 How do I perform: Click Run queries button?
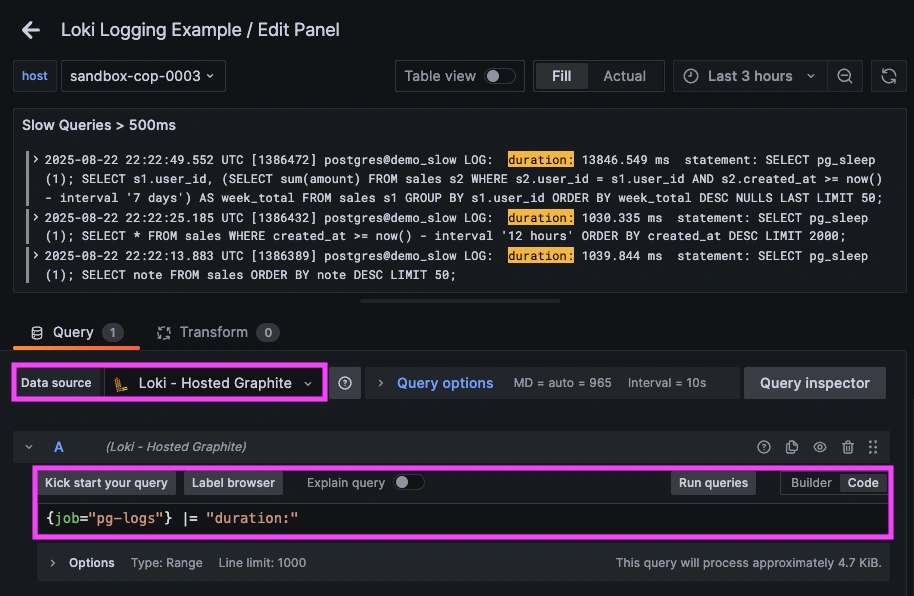tap(713, 483)
